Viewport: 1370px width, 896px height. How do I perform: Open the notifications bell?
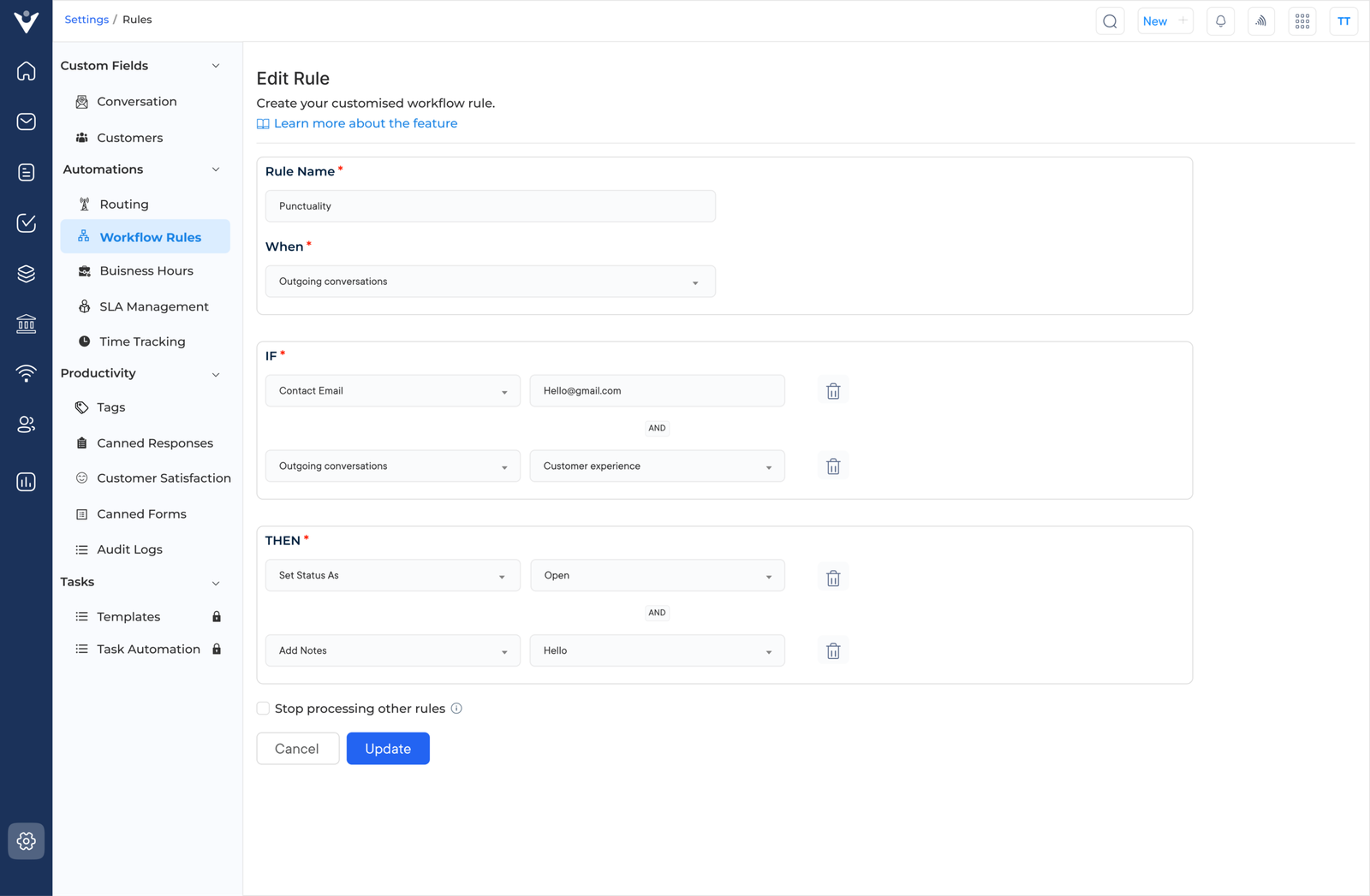pyautogui.click(x=1220, y=21)
